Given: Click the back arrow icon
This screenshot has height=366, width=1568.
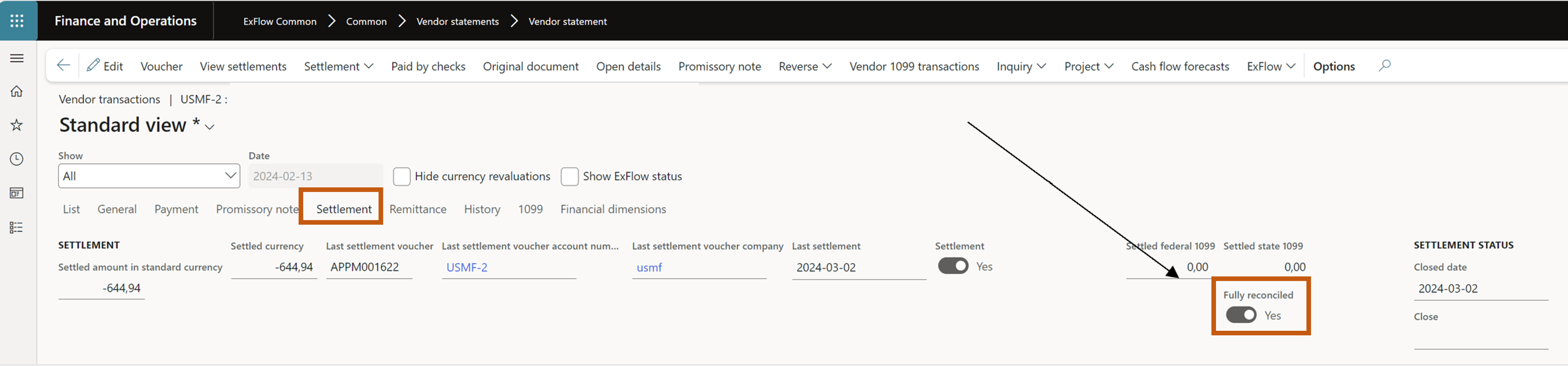Looking at the screenshot, I should [63, 65].
